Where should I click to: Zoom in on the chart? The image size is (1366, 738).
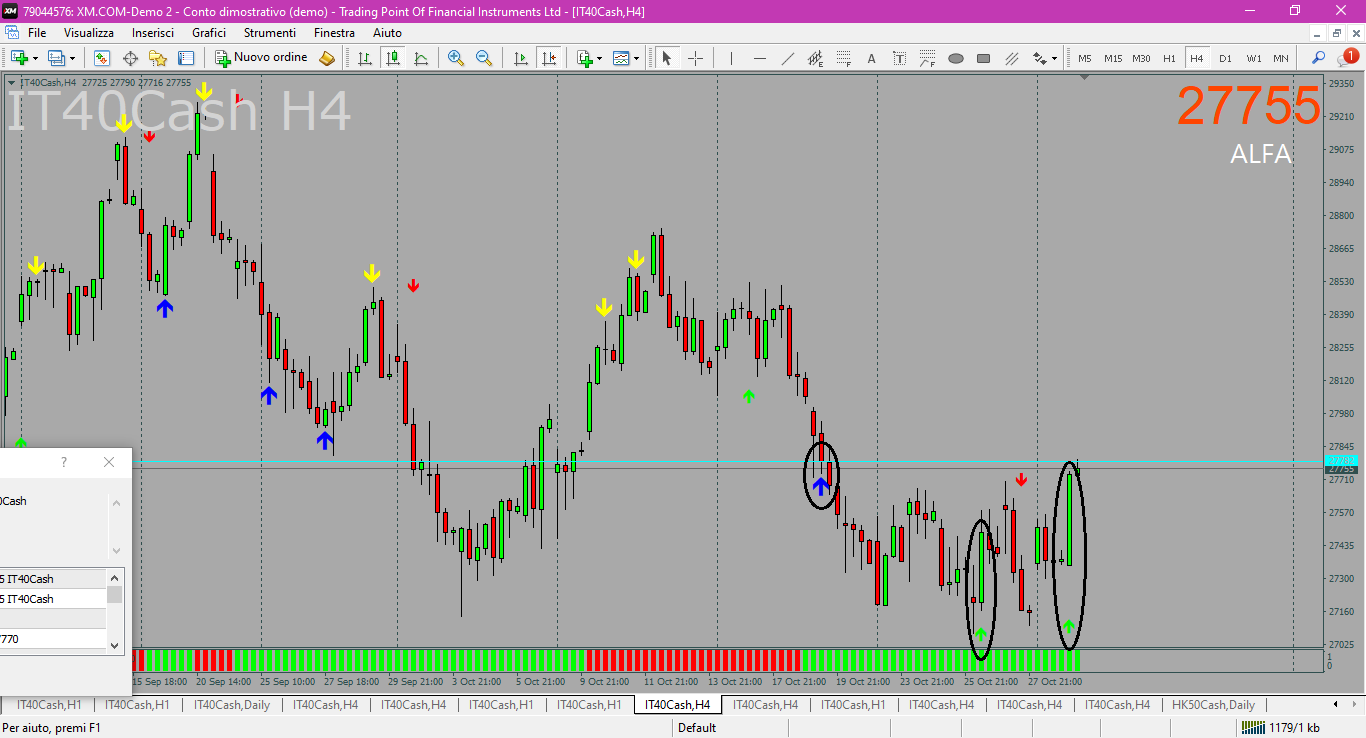456,58
